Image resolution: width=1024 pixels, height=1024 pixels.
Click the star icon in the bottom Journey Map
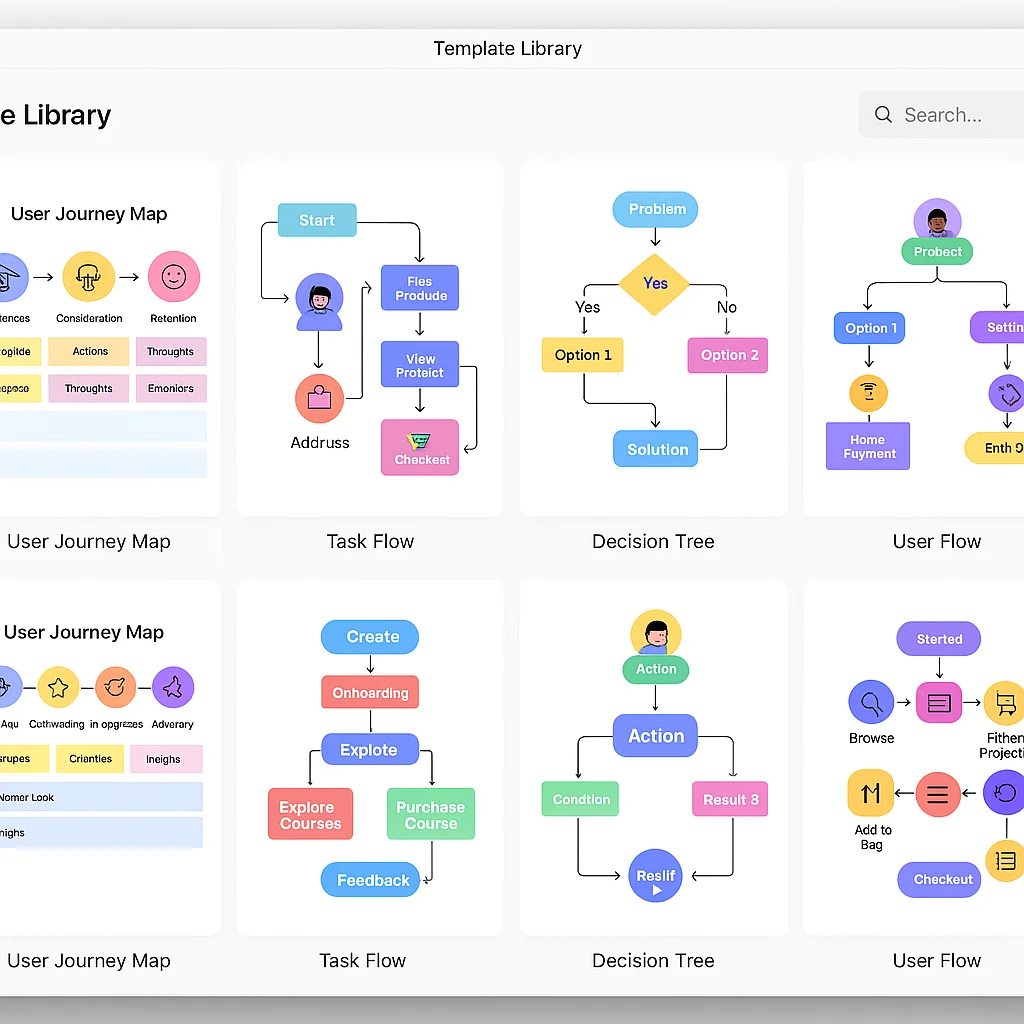coord(58,687)
